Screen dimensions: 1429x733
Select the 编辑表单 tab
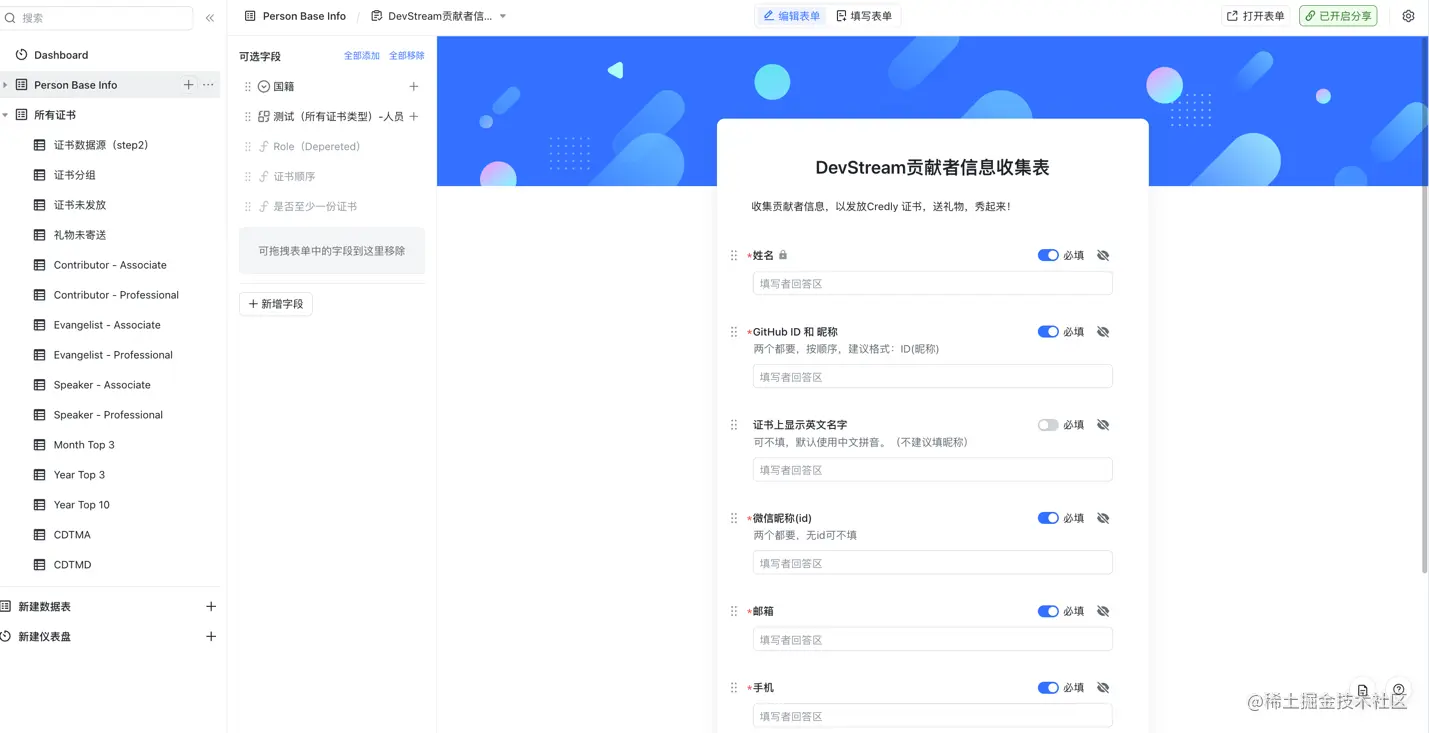(791, 16)
